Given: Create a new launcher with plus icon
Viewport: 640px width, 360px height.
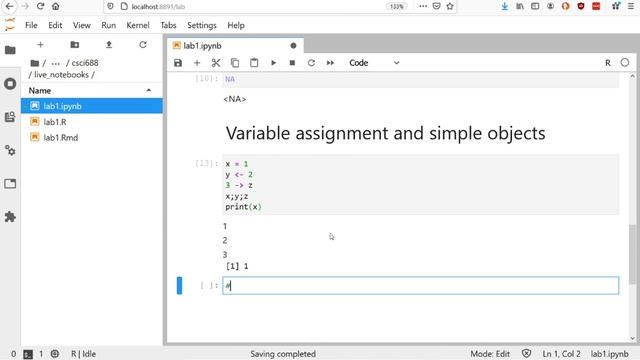Looking at the screenshot, I should click(x=40, y=44).
